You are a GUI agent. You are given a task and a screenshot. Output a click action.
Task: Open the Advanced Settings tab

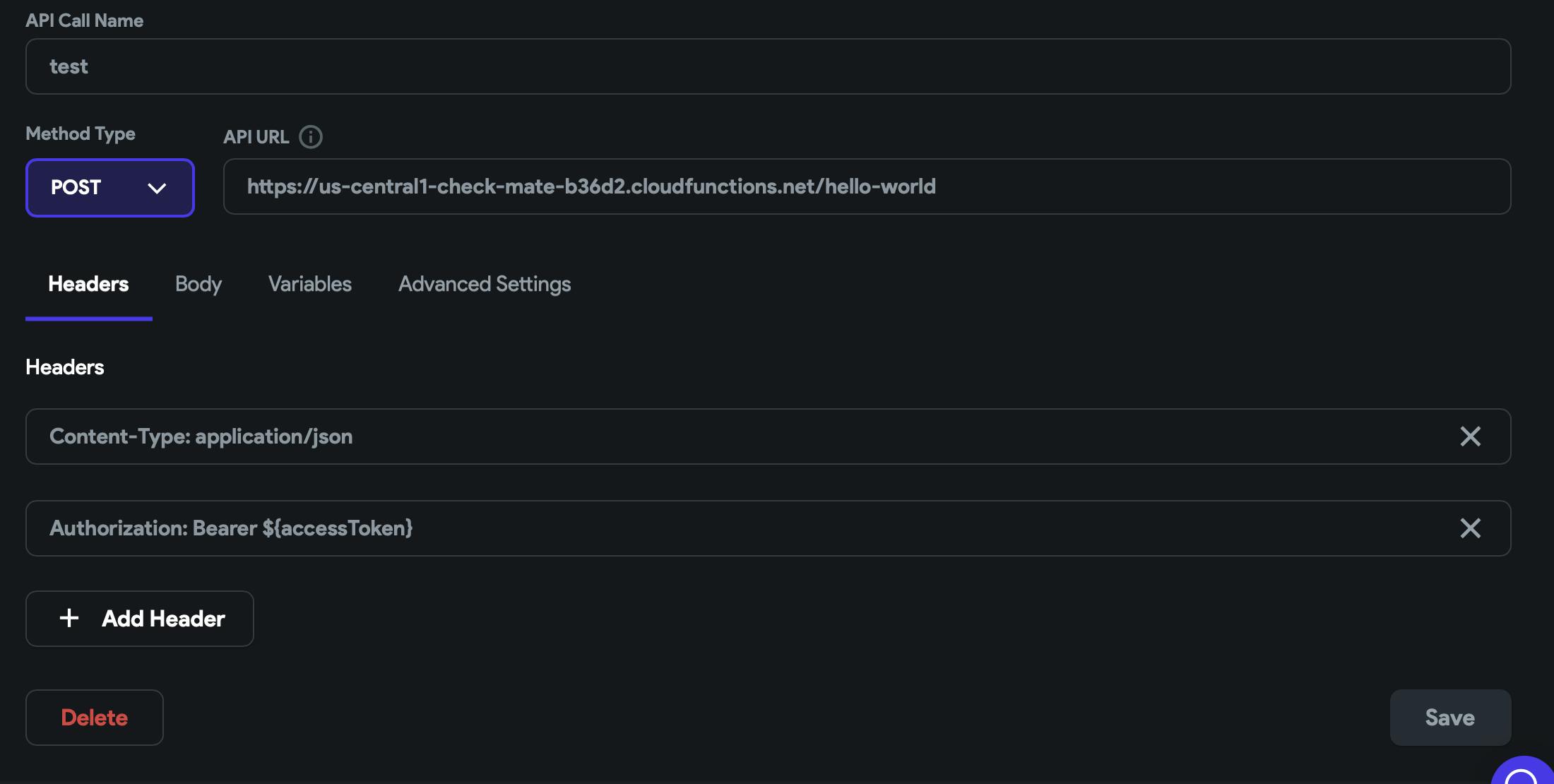485,284
